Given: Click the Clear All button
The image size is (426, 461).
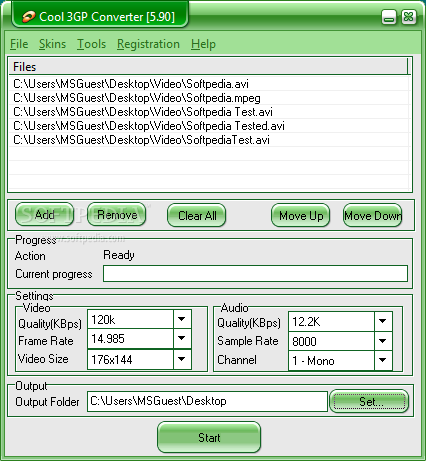Looking at the screenshot, I should point(197,215).
